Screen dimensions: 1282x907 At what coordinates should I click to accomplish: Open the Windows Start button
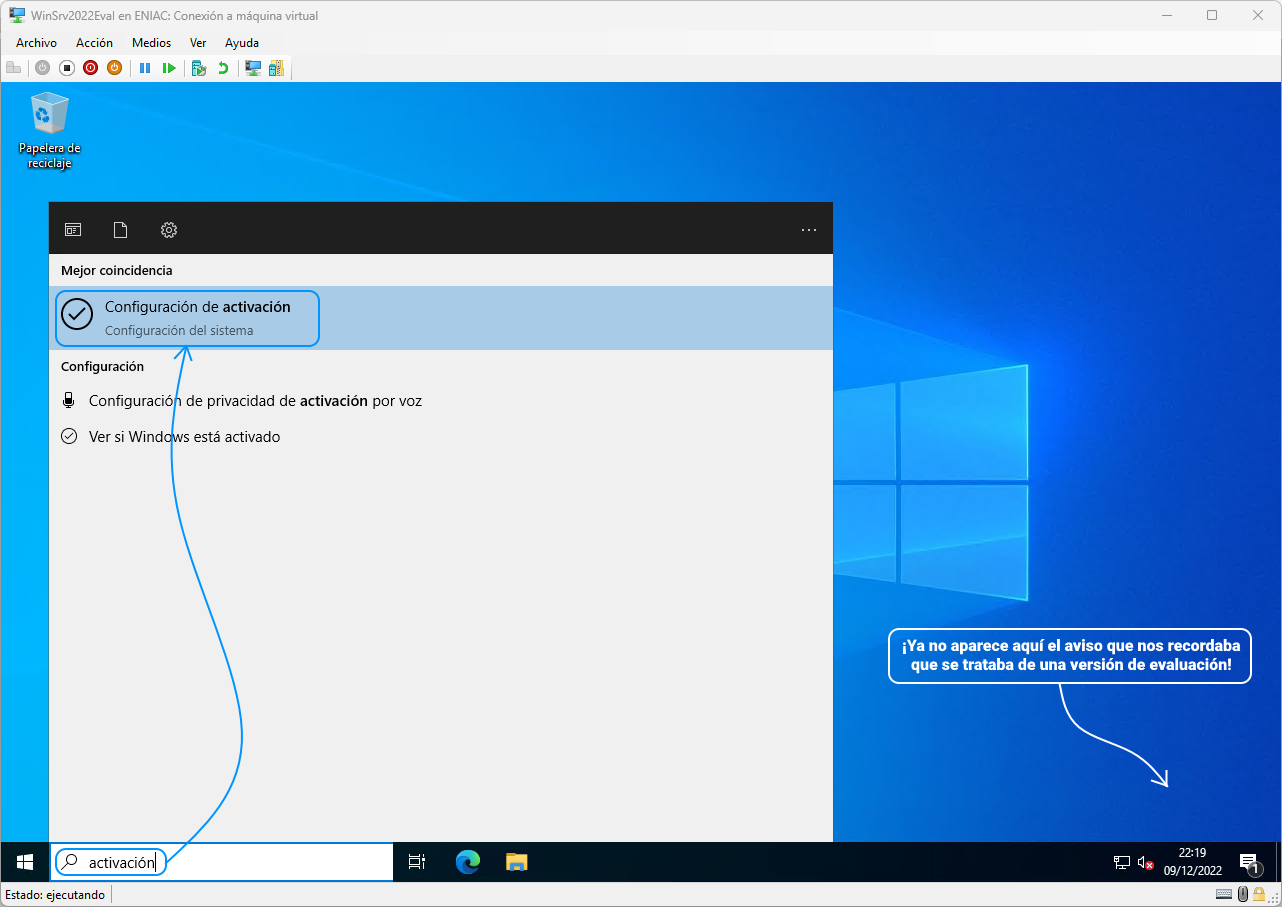click(x=25, y=862)
